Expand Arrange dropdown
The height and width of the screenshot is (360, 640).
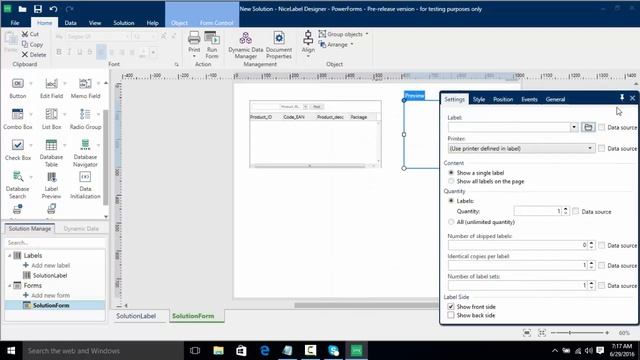352,44
